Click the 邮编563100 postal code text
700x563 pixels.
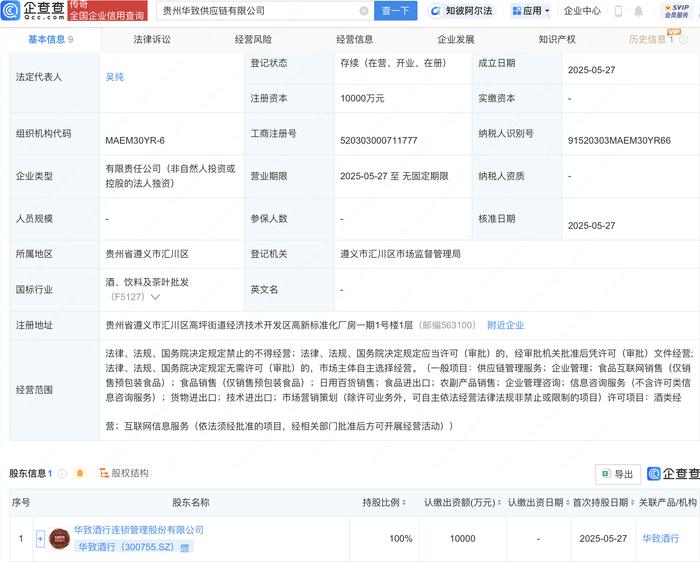(x=448, y=325)
